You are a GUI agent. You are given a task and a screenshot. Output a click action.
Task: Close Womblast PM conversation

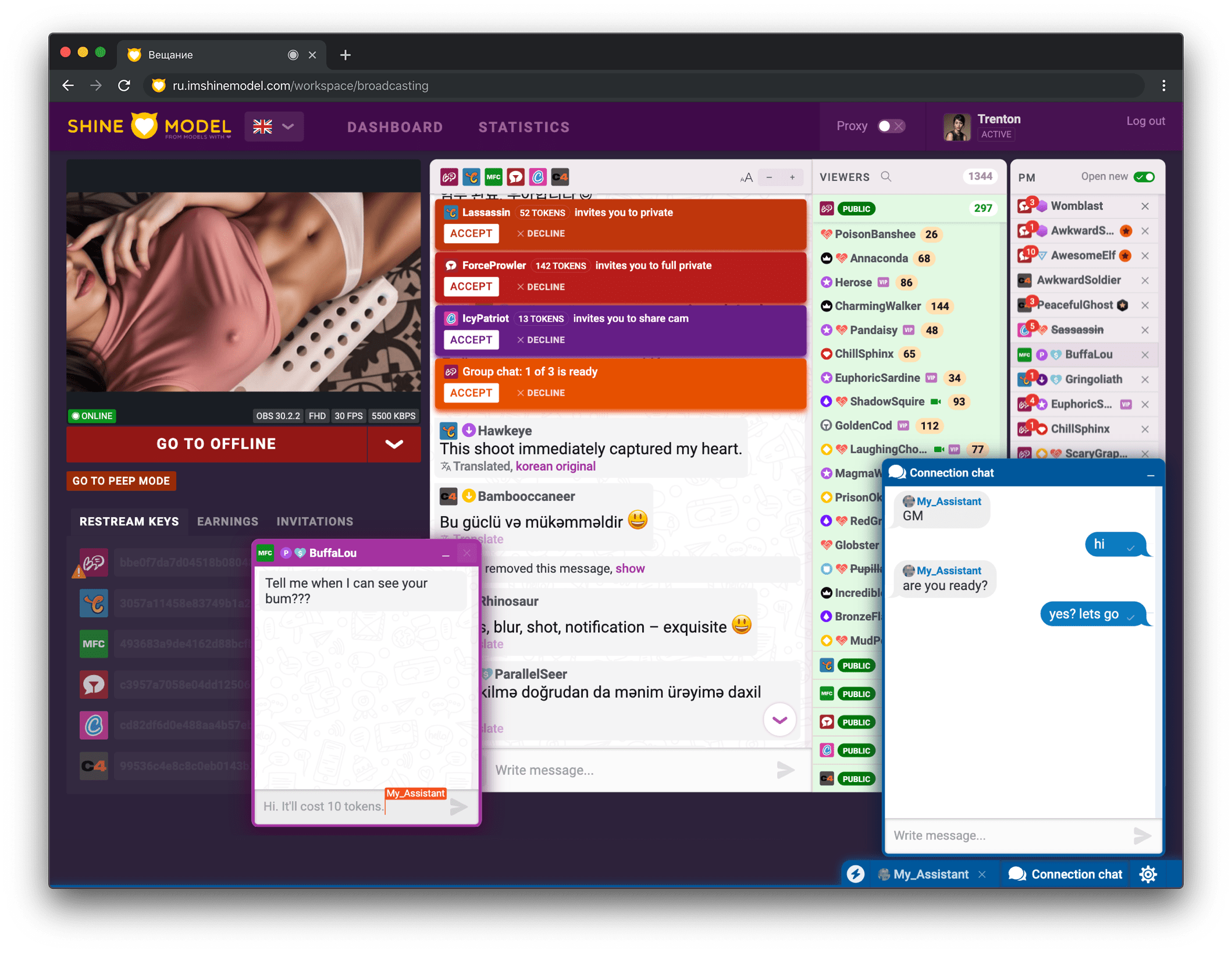pos(1145,206)
